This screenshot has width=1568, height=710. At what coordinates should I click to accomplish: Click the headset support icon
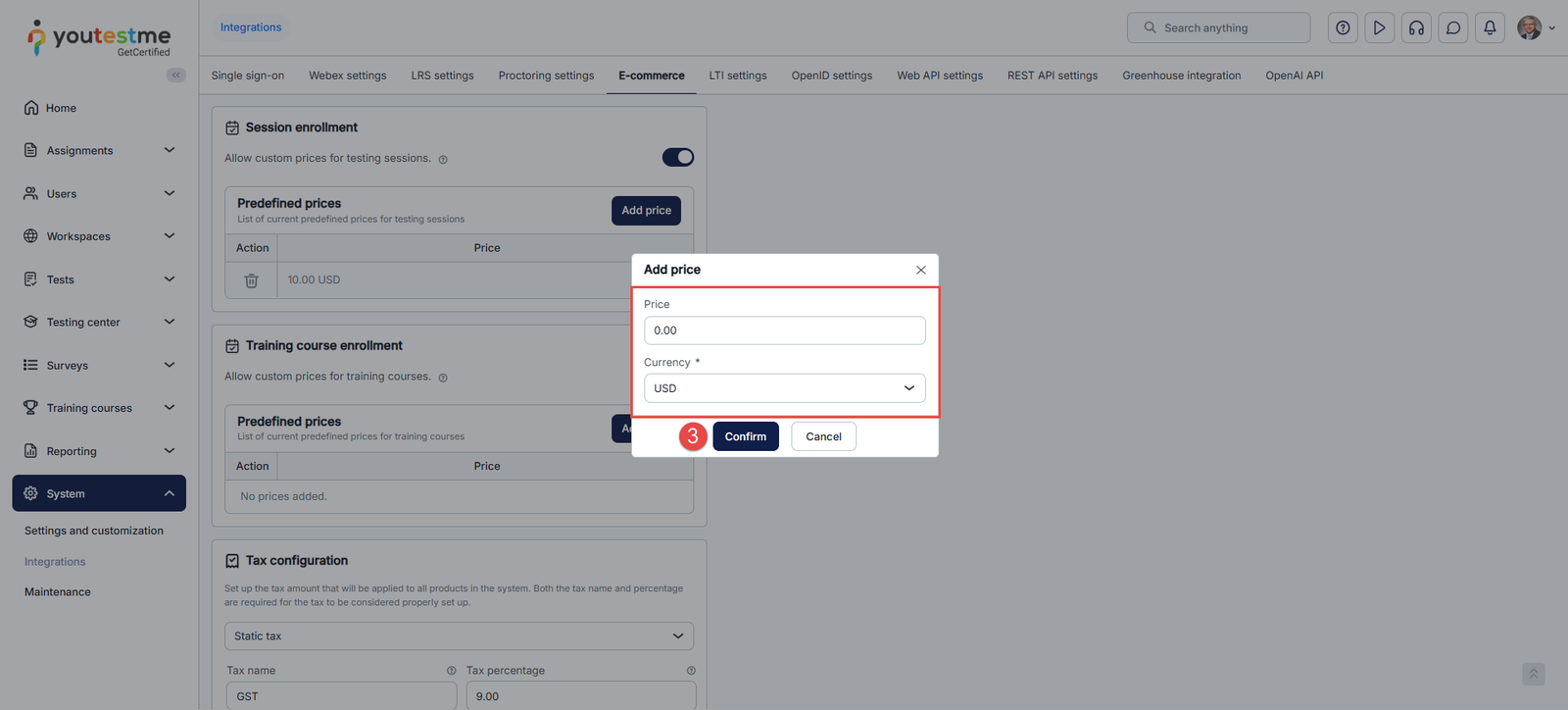click(x=1416, y=28)
